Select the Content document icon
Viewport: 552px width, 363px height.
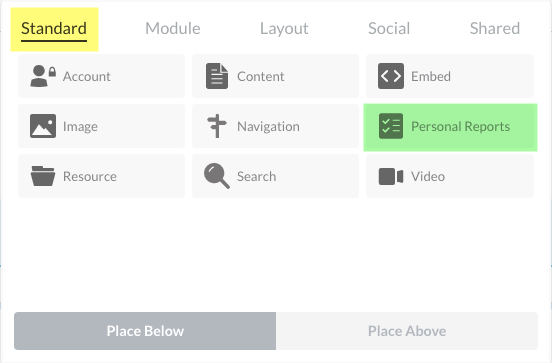217,76
